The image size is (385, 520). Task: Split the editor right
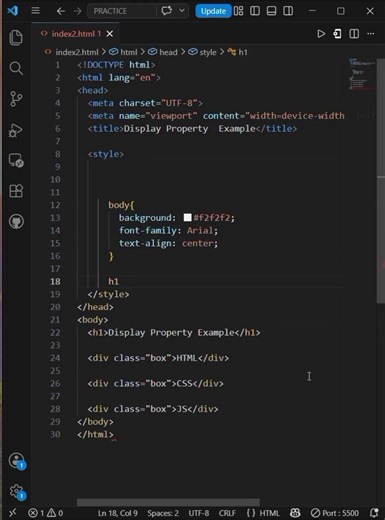click(354, 34)
